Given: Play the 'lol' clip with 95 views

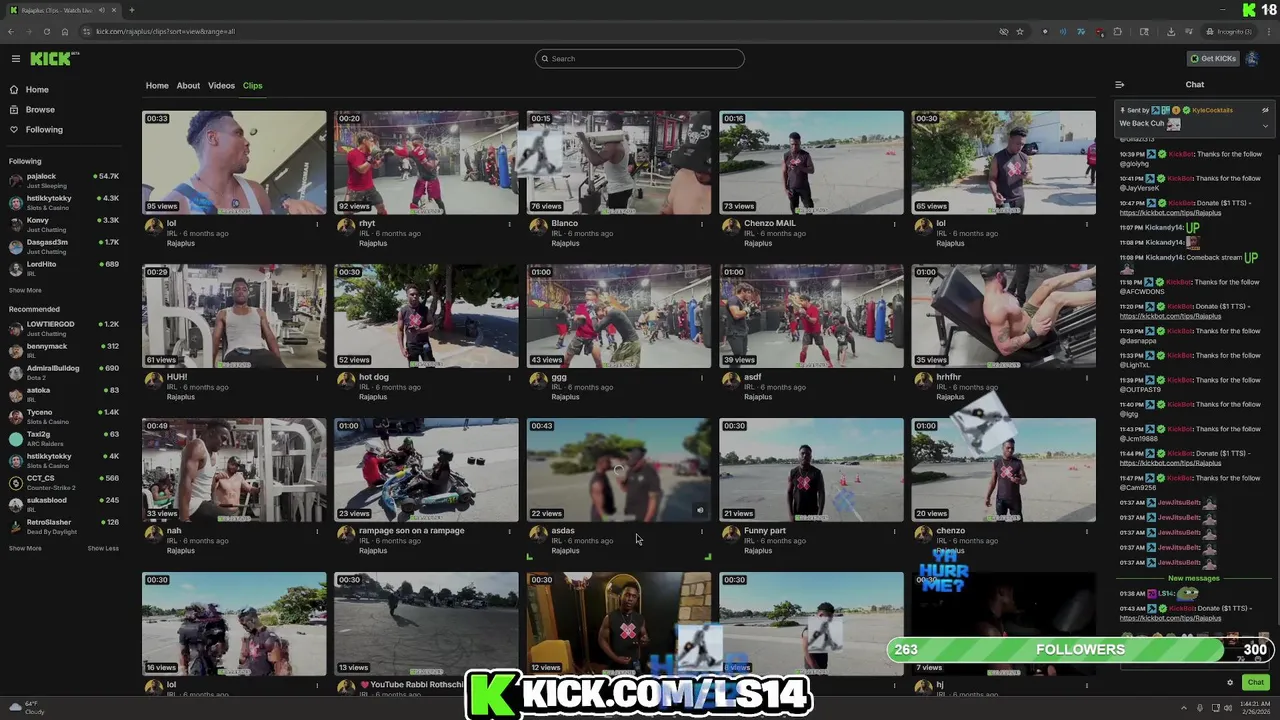Looking at the screenshot, I should [x=234, y=162].
